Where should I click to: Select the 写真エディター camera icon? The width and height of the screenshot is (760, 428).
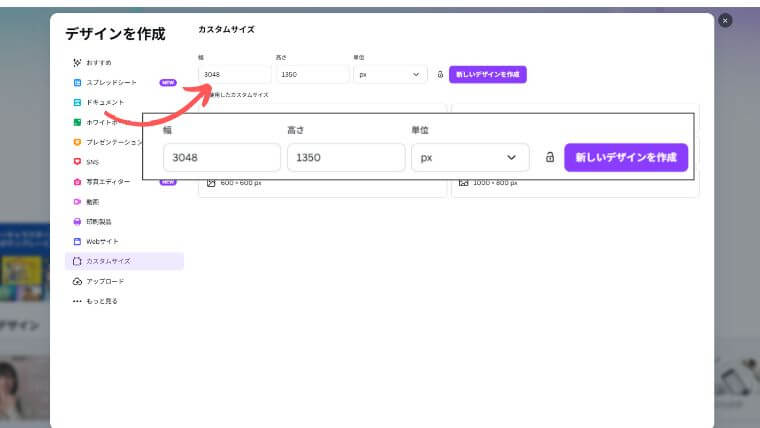tap(77, 182)
